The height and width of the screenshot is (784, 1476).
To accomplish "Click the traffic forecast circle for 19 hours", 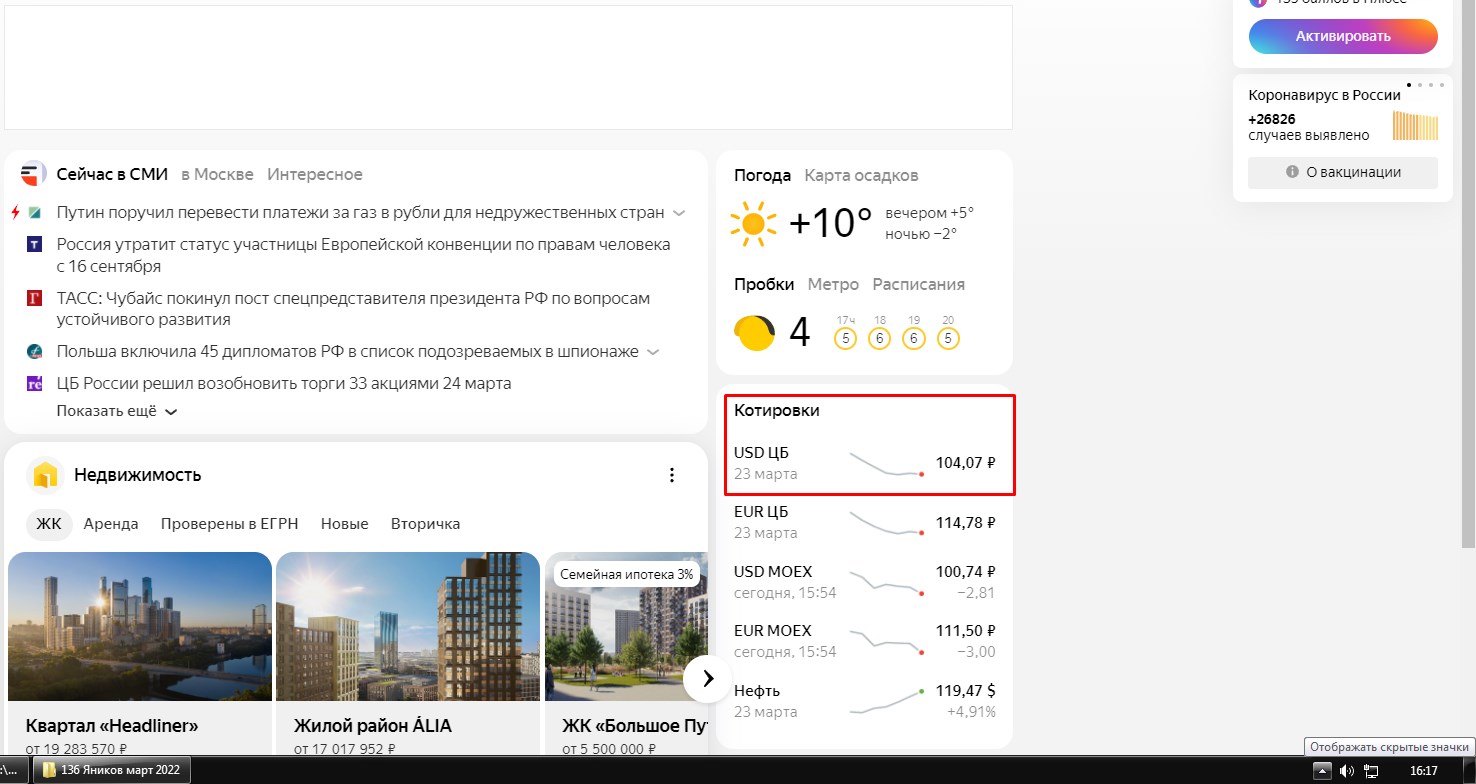I will (913, 339).
